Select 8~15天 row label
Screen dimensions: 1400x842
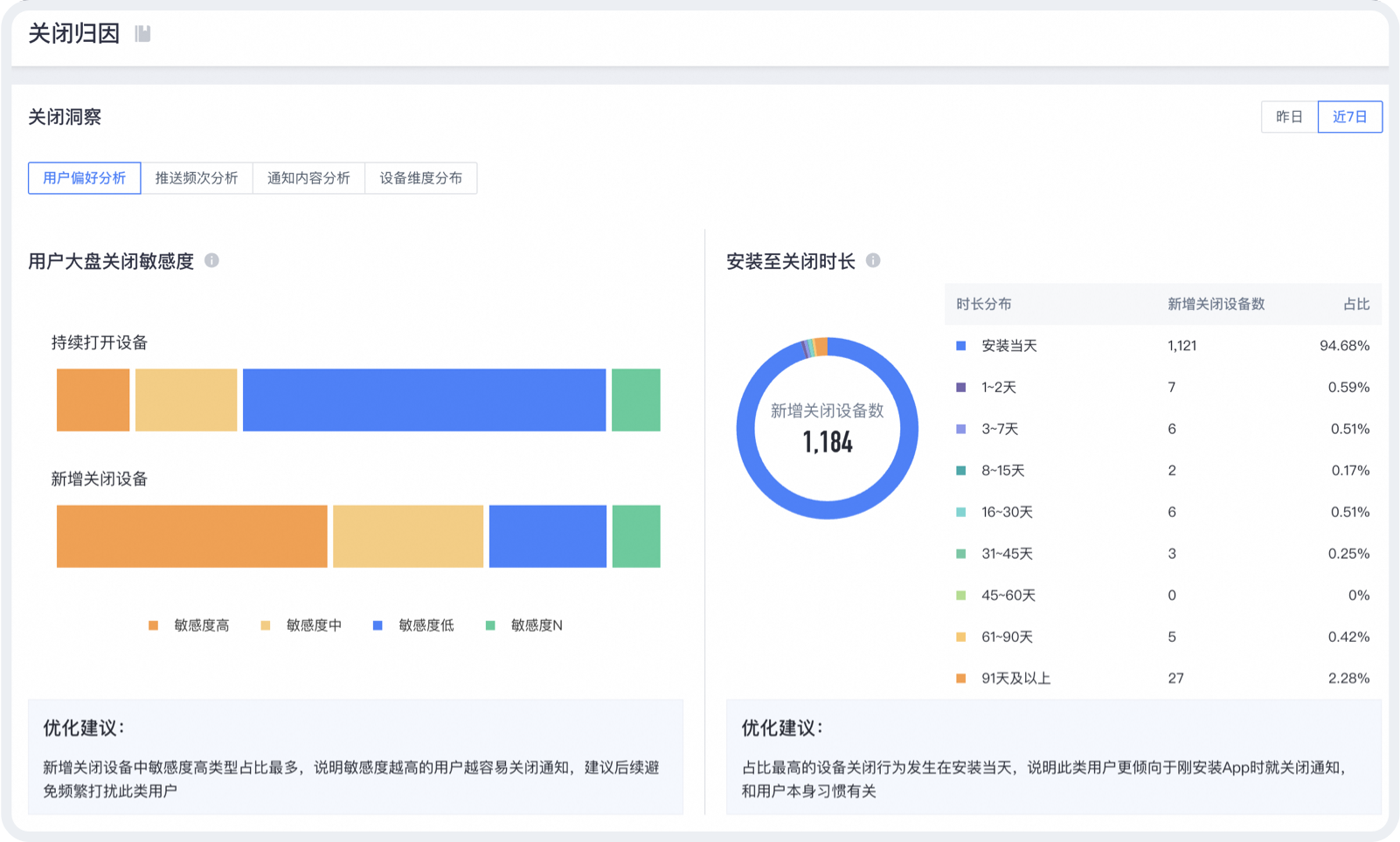tap(1002, 471)
